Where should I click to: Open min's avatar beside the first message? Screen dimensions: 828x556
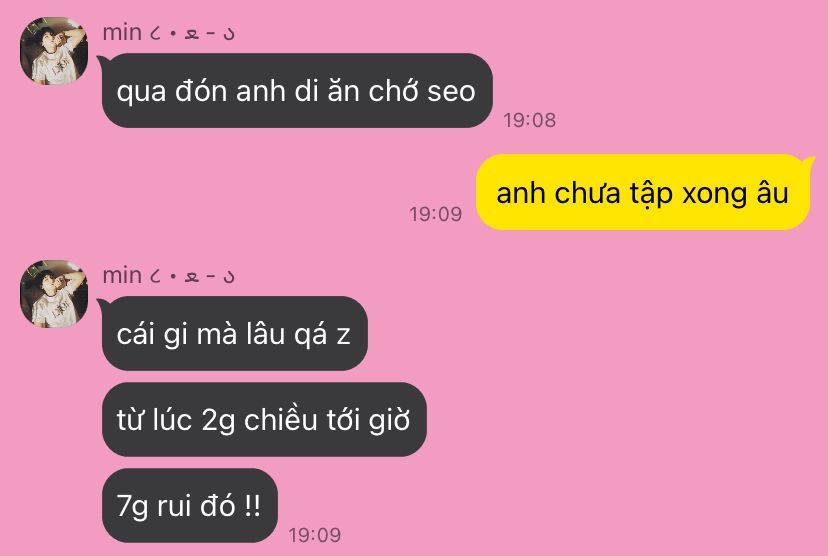tap(54, 51)
